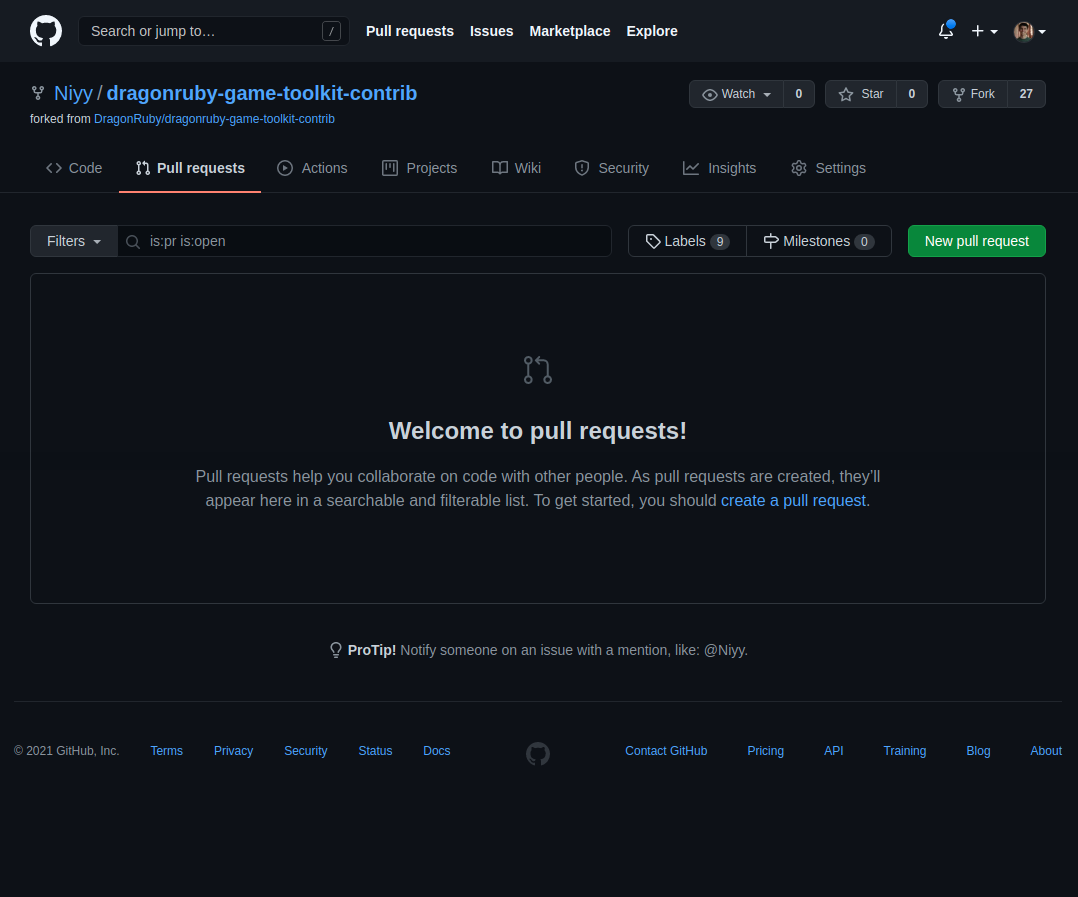Screen dimensions: 1078x897
Task: Open Security footer link
Action: coord(305,751)
